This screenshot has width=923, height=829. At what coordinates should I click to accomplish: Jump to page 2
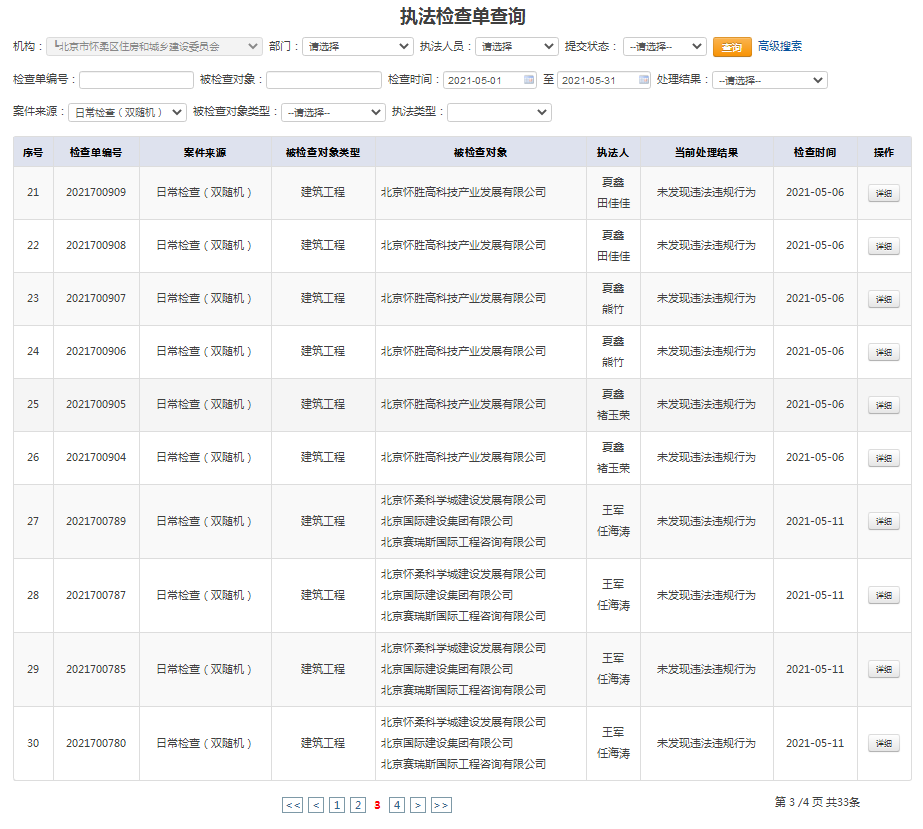[358, 805]
